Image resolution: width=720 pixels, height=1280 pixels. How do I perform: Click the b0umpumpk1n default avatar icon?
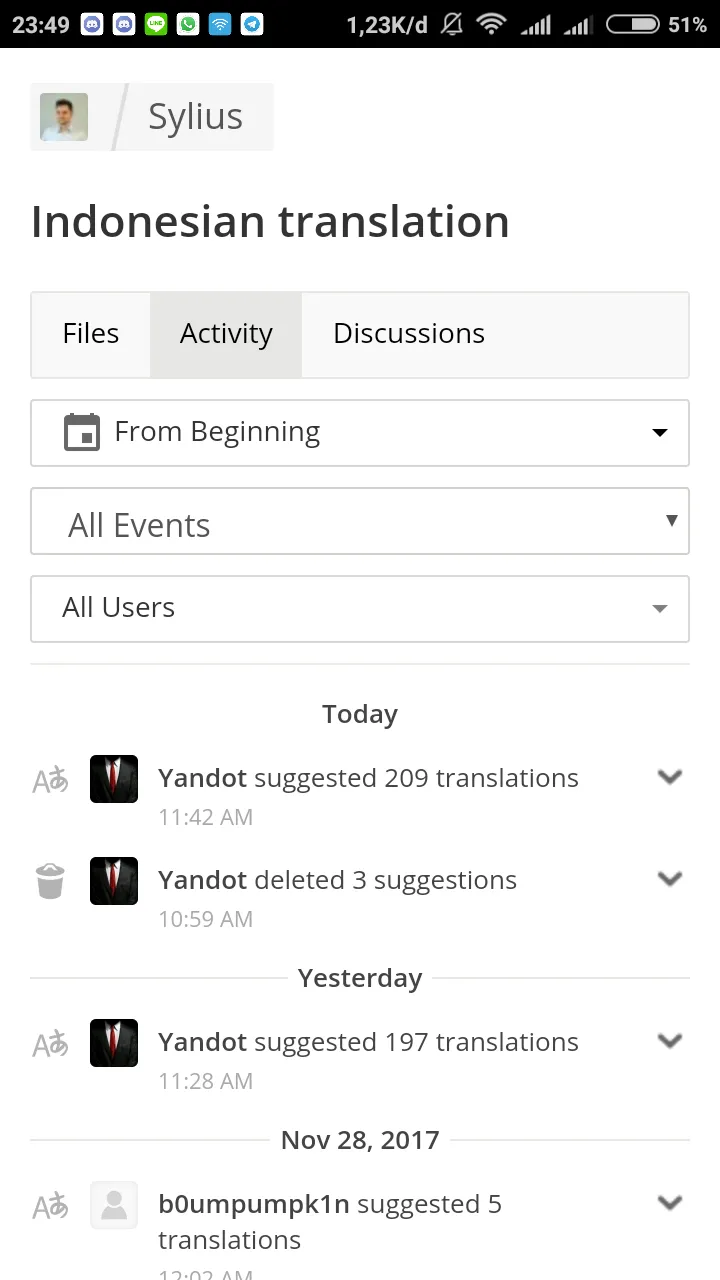coord(114,1205)
